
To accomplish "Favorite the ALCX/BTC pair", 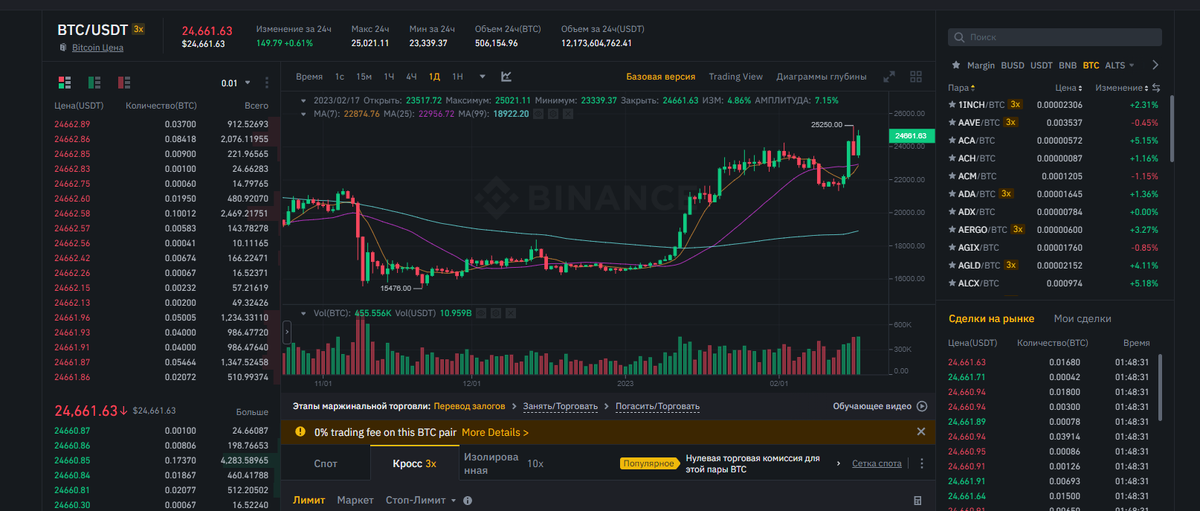I will tap(952, 283).
